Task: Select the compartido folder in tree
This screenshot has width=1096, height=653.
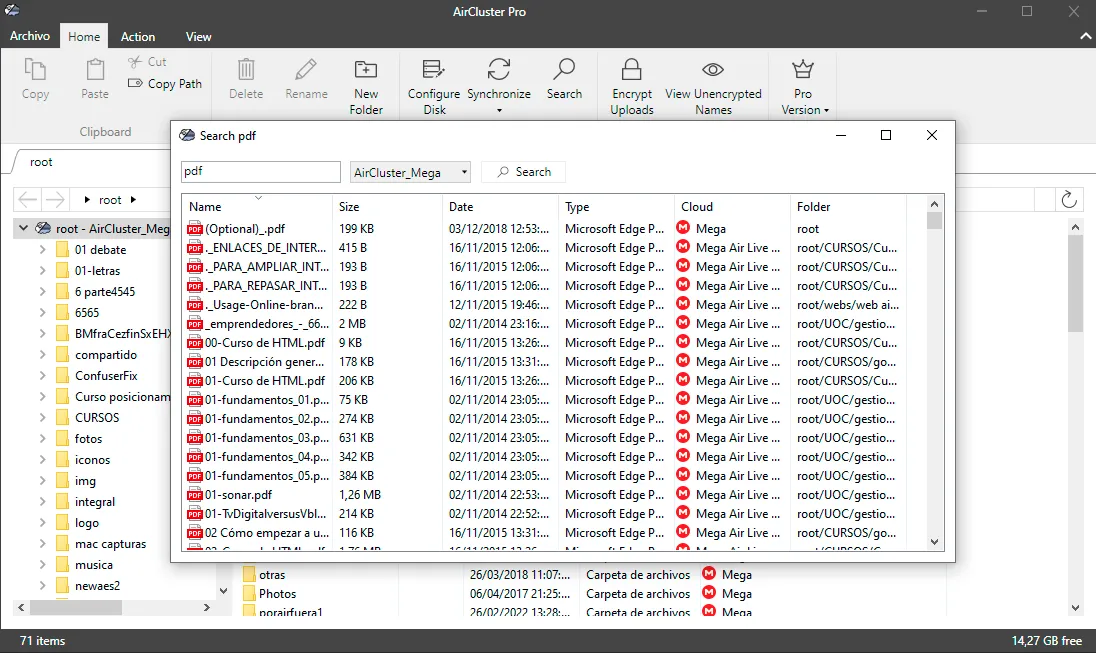Action: (x=106, y=354)
